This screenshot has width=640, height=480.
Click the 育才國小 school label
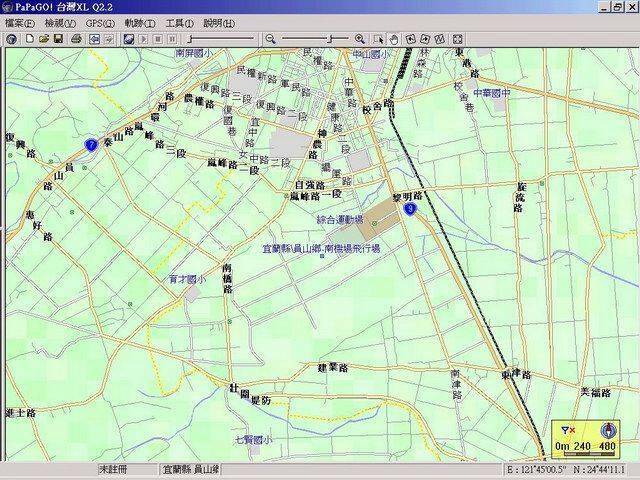pyautogui.click(x=187, y=280)
